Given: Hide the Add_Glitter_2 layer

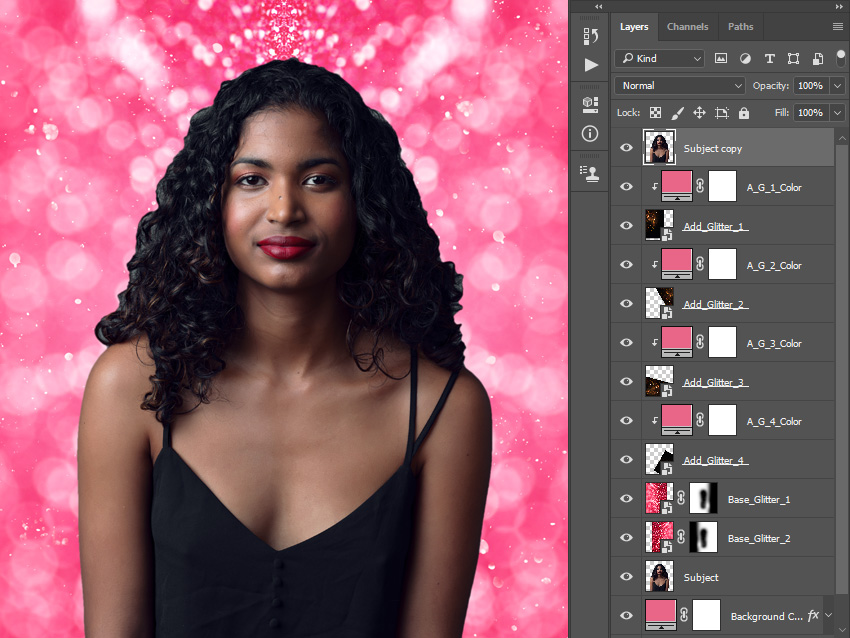Looking at the screenshot, I should coord(627,304).
